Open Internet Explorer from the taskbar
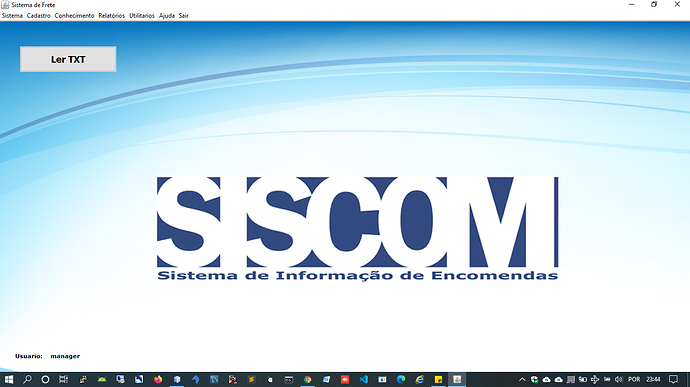The image size is (690, 387). tap(420, 379)
